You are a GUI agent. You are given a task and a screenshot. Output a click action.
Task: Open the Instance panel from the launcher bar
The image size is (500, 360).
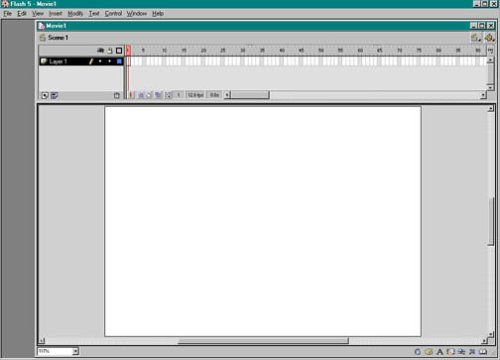coord(451,352)
